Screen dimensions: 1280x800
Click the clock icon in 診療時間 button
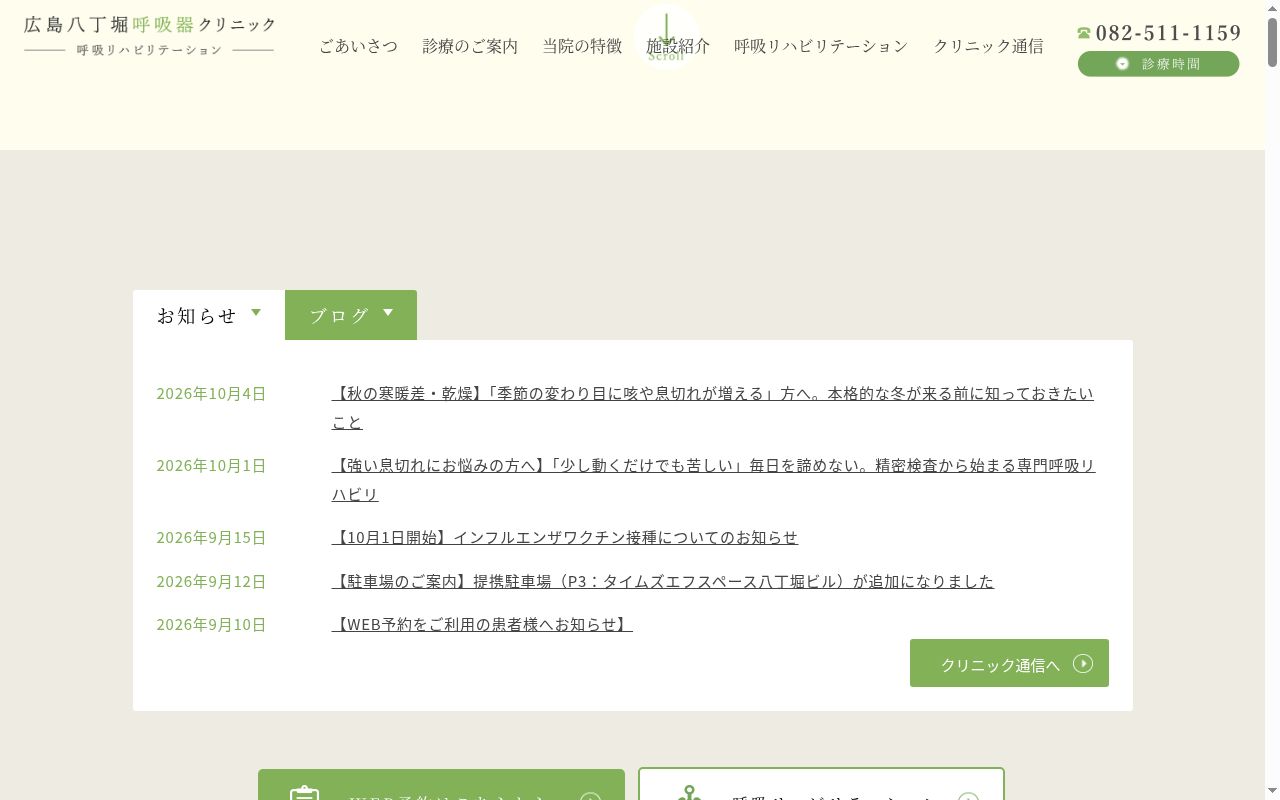[1122, 63]
